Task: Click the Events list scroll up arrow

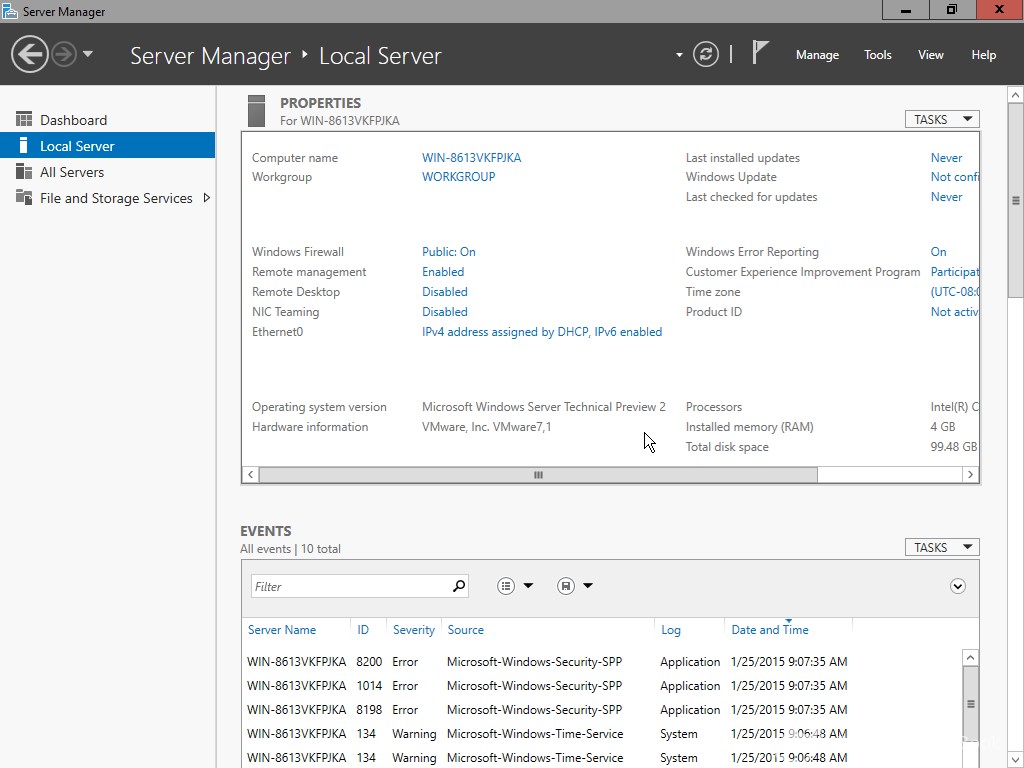Action: (x=970, y=658)
